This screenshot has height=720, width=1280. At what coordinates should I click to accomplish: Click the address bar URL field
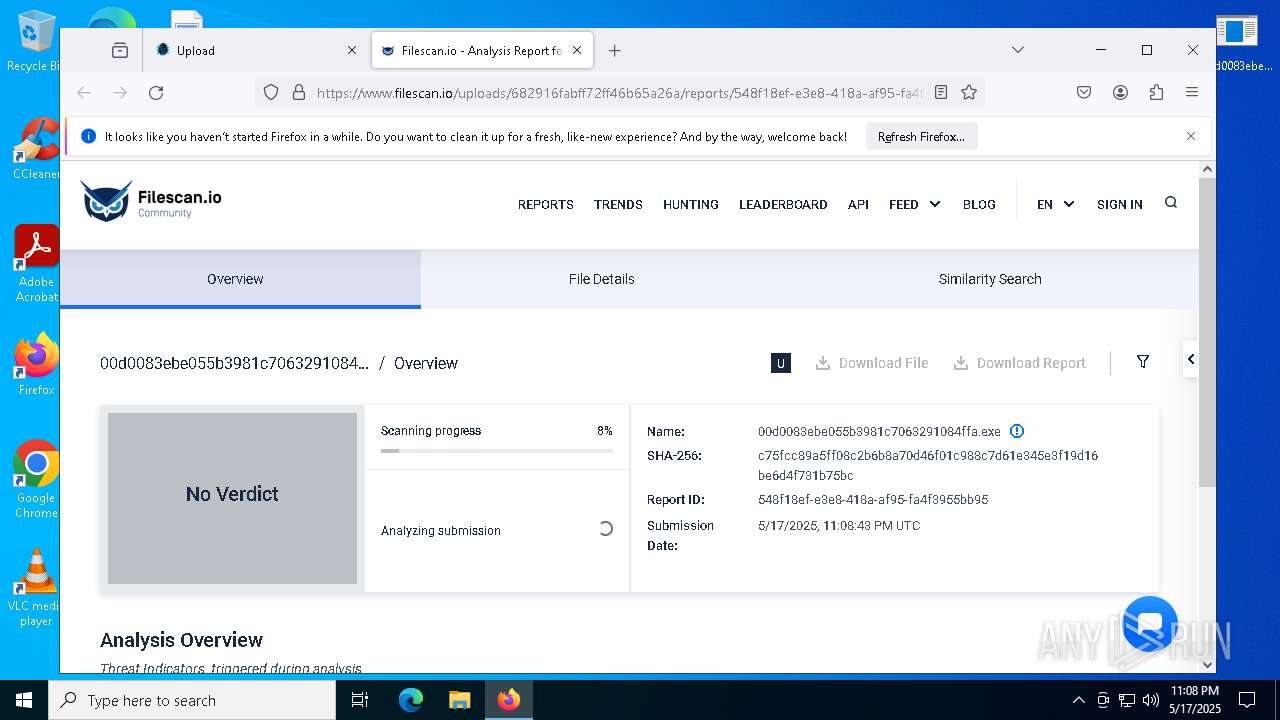[x=620, y=93]
